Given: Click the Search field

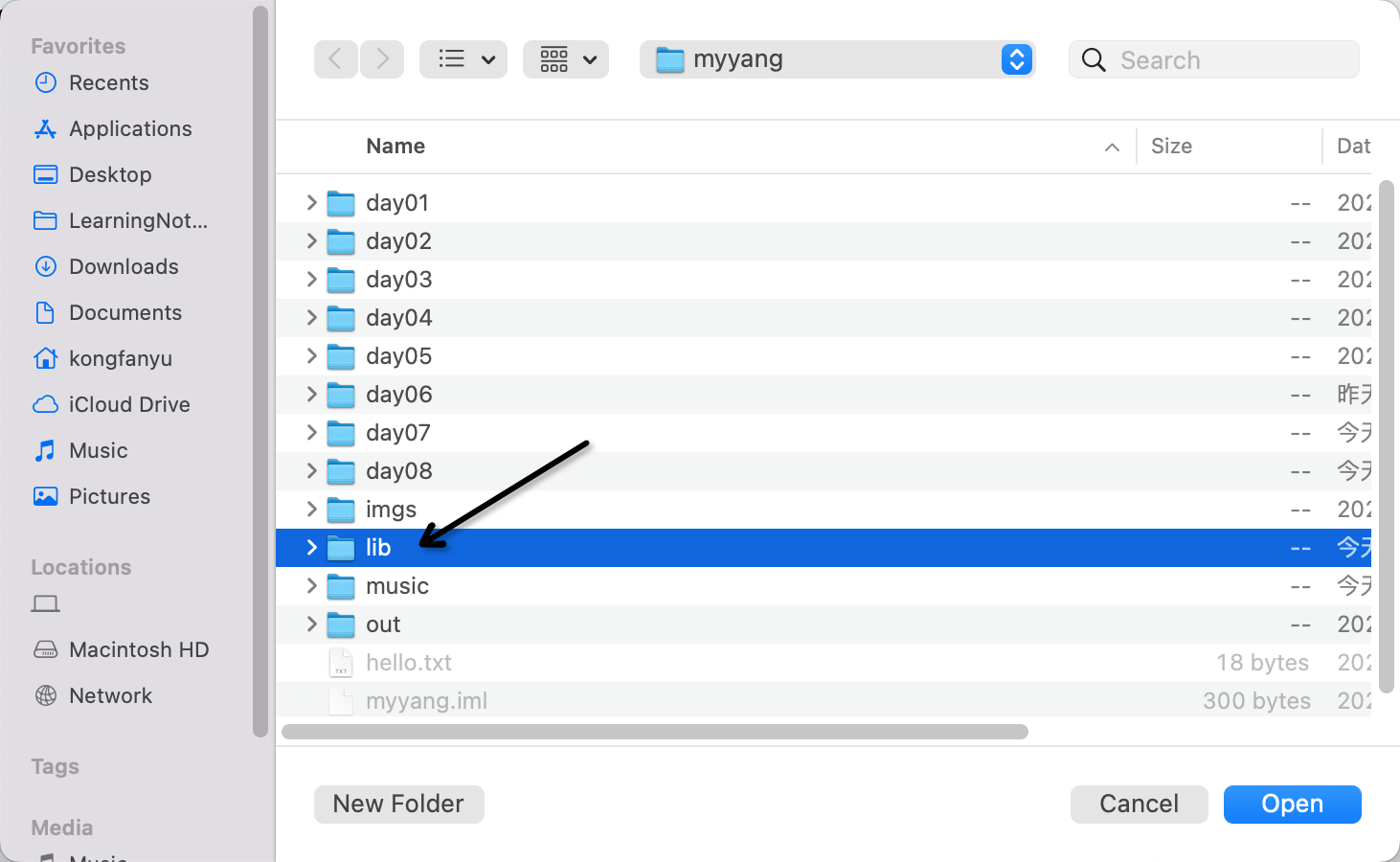Looking at the screenshot, I should tap(1226, 60).
